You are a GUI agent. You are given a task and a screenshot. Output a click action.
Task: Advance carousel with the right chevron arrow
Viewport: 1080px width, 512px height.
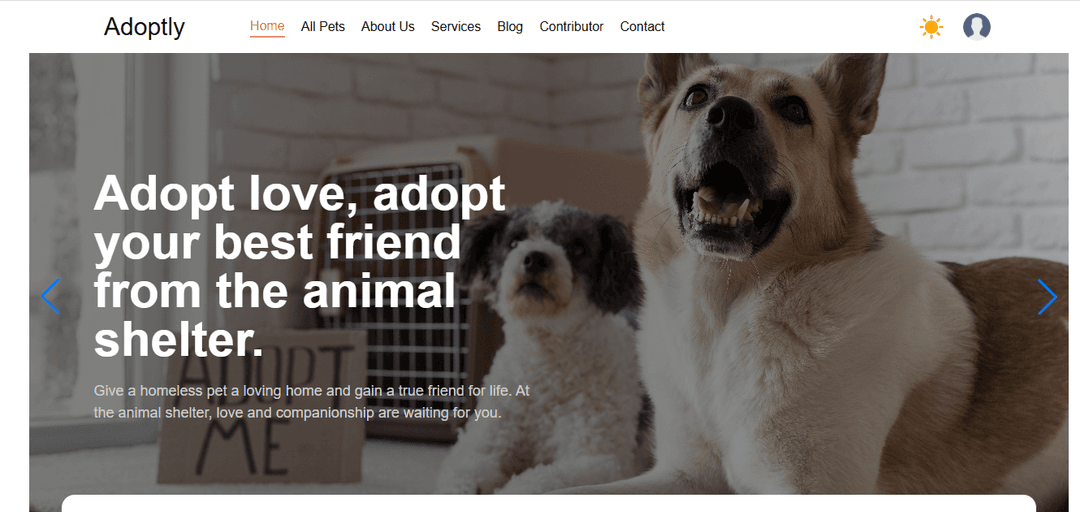click(x=1047, y=296)
